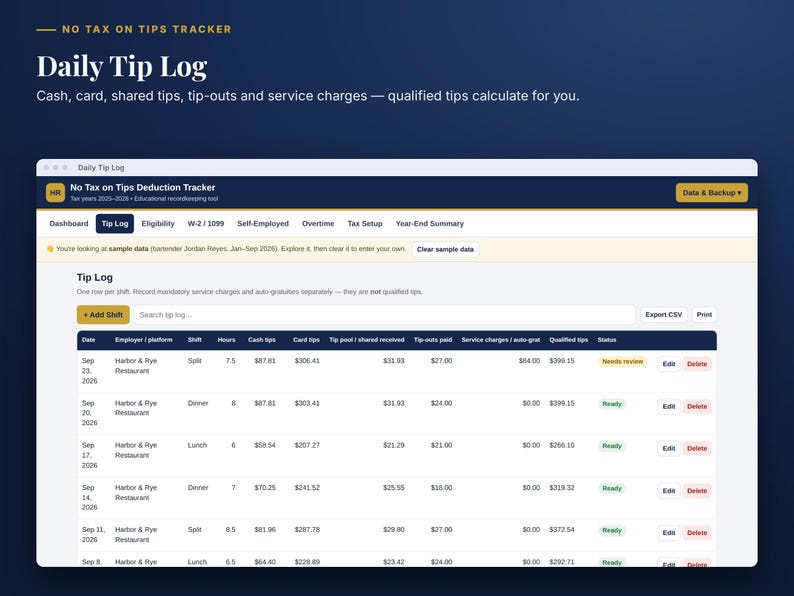The width and height of the screenshot is (794, 596).
Task: Delete the Sep 23, 2026 shift
Action: pyautogui.click(x=697, y=364)
